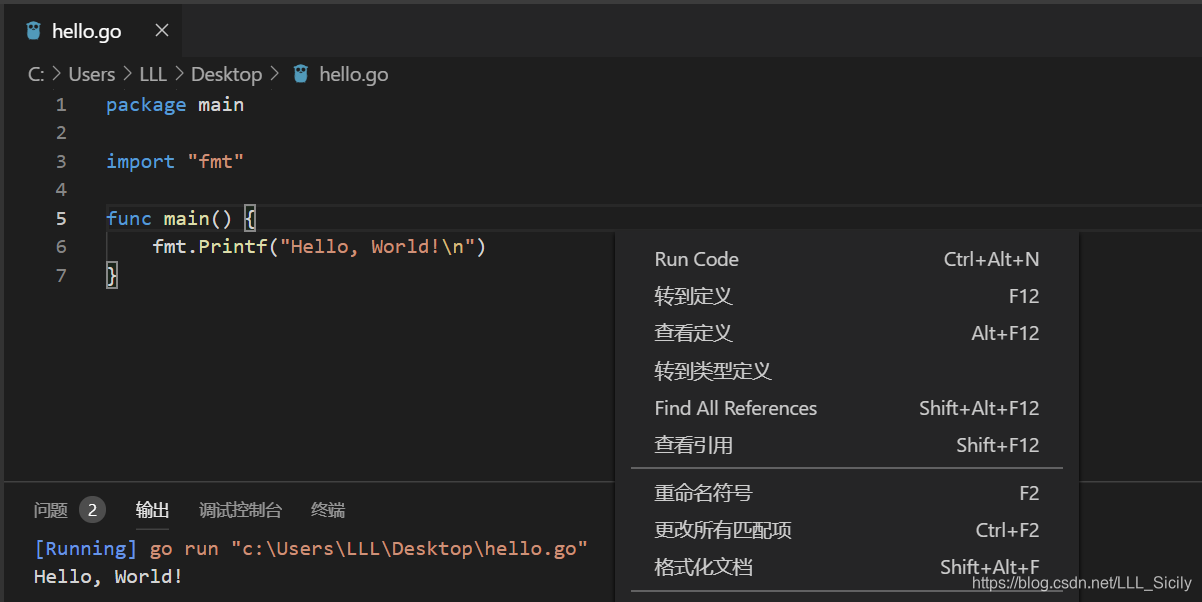Image resolution: width=1202 pixels, height=602 pixels.
Task: Open the Users breadcrumb segment
Action: (x=92, y=74)
